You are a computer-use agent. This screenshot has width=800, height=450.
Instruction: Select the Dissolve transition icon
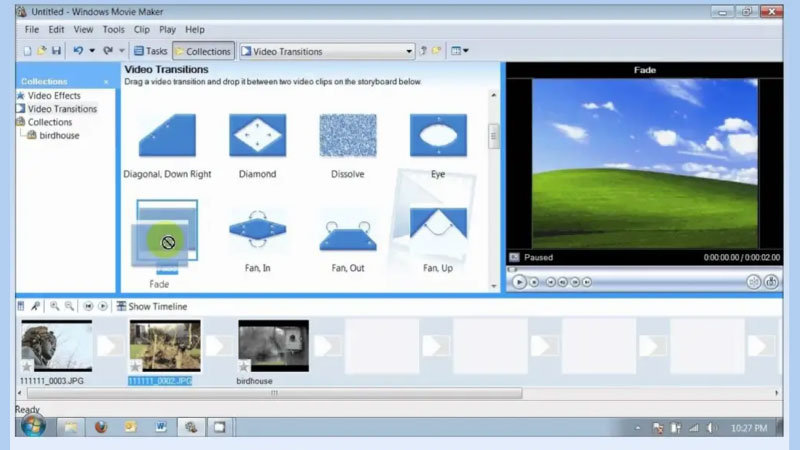point(347,135)
